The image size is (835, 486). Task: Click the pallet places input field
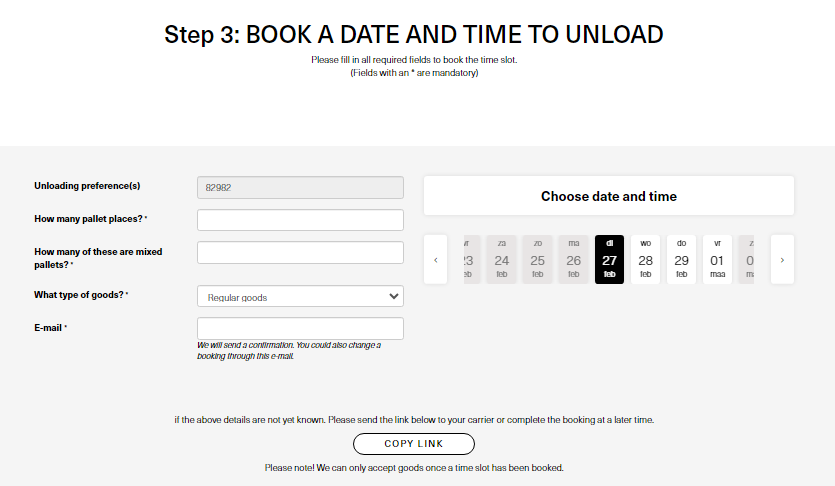(x=300, y=220)
